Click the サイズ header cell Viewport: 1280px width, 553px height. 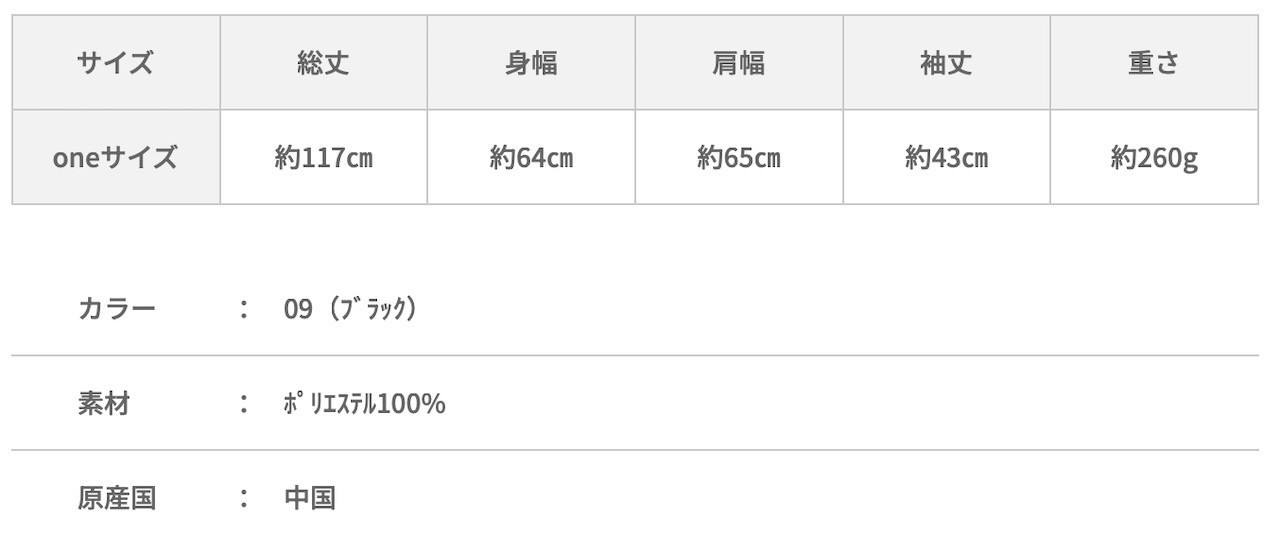click(116, 63)
